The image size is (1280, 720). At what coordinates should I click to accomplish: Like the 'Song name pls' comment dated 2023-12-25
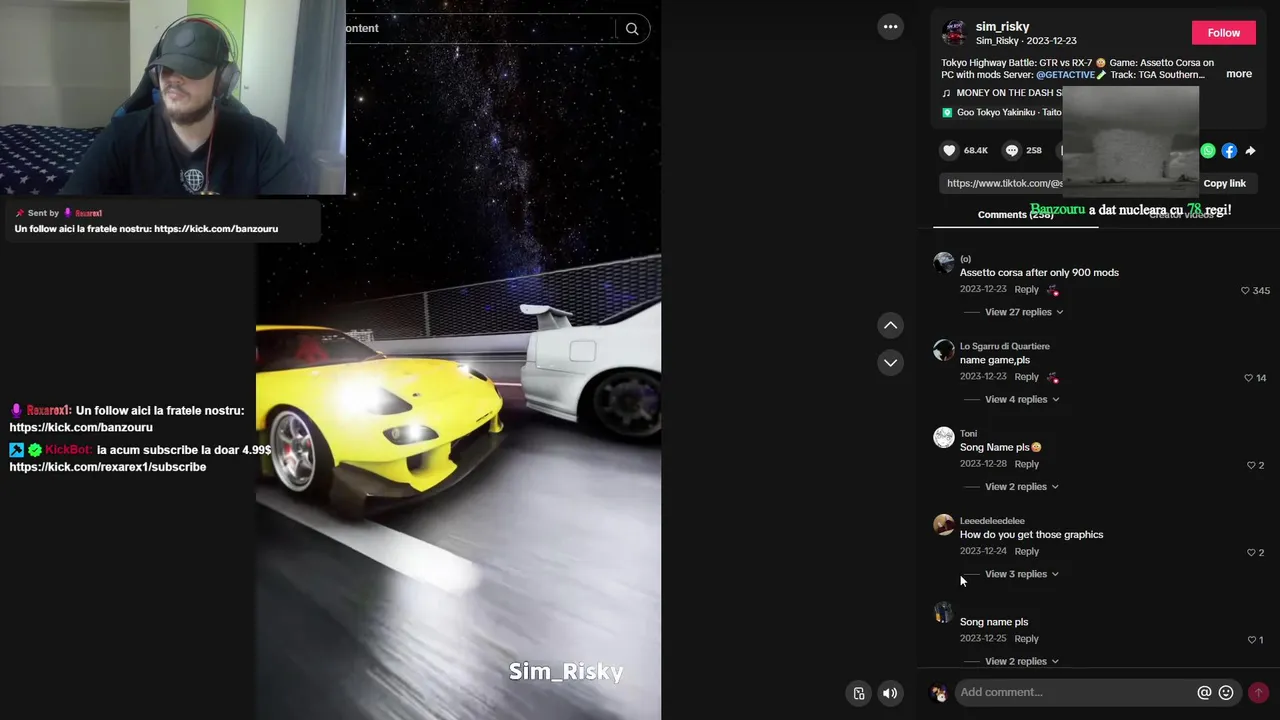click(1251, 640)
